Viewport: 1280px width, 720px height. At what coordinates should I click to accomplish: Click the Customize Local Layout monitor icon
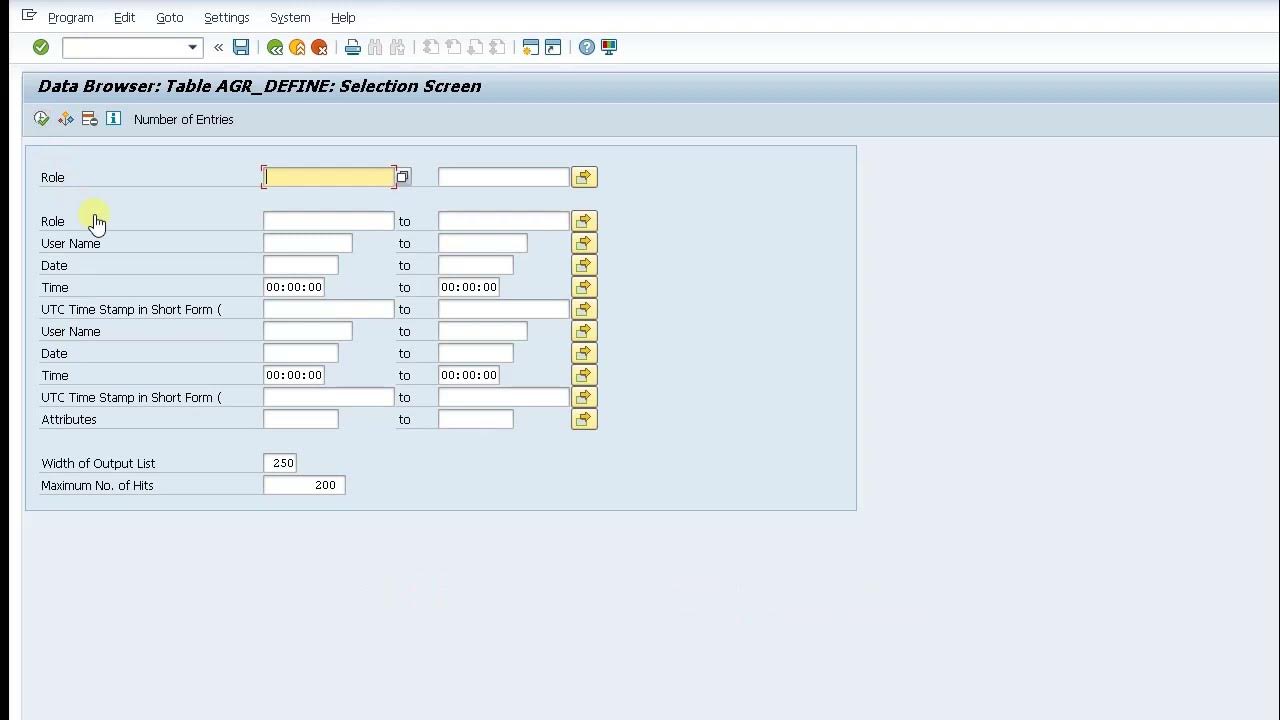pyautogui.click(x=609, y=47)
